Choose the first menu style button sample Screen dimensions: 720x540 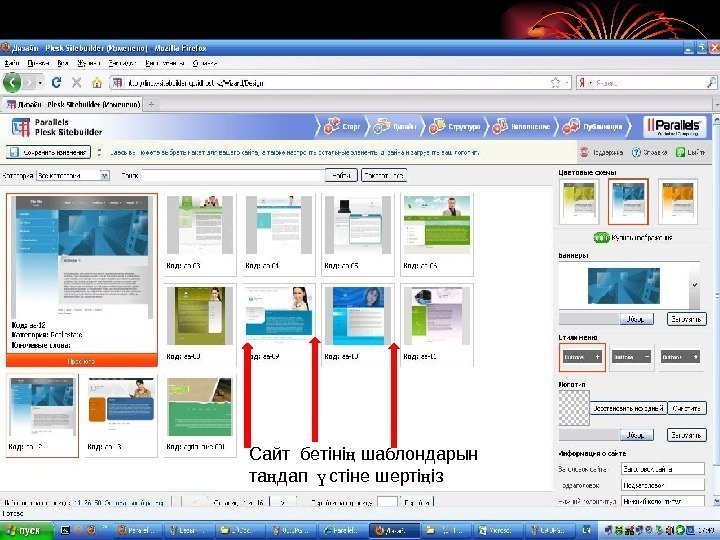(582, 357)
